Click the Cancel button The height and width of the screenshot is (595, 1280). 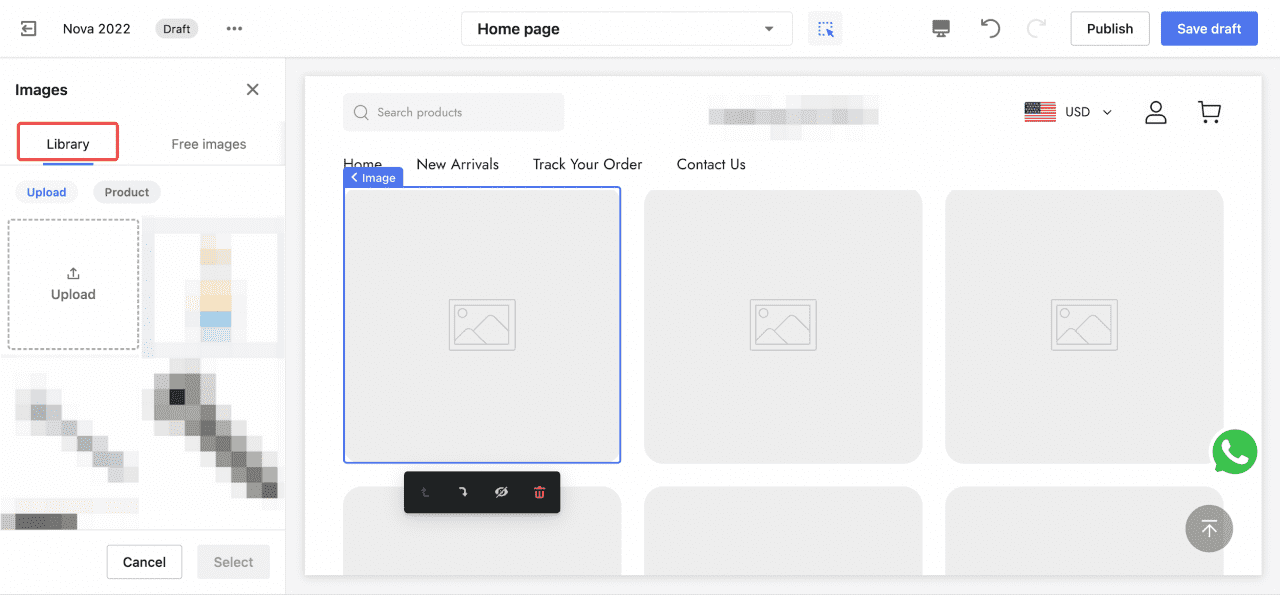144,562
